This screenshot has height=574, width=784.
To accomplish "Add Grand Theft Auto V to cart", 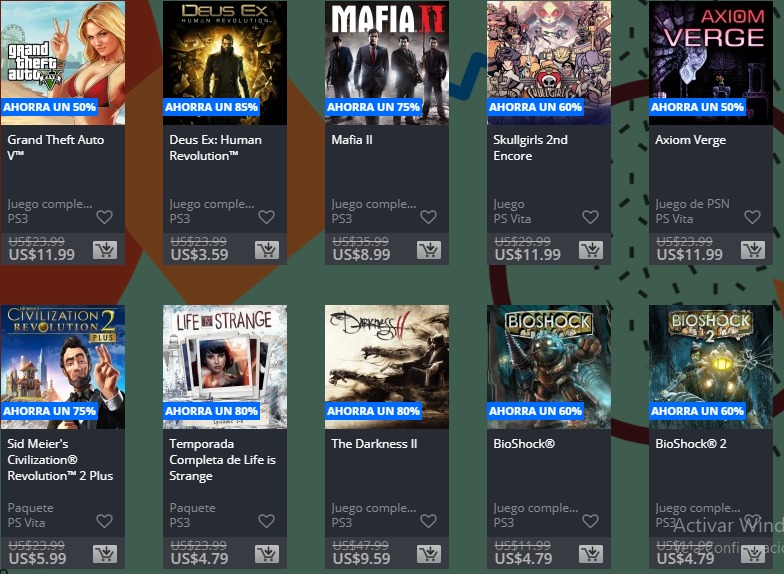I will click(x=105, y=250).
